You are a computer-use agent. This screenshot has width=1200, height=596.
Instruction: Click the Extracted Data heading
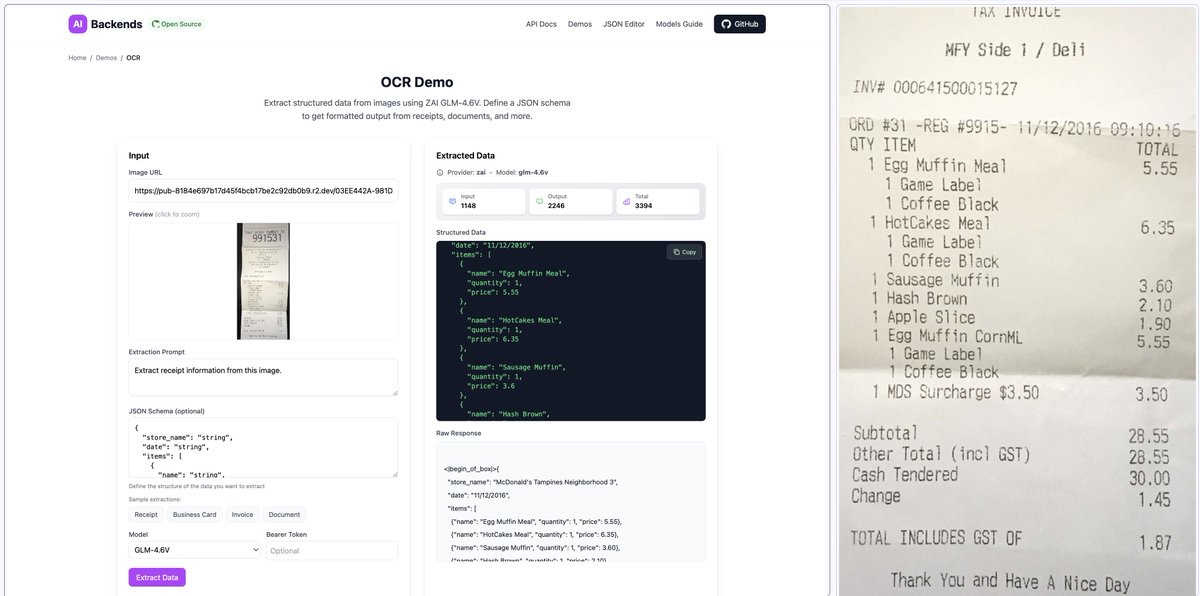[x=465, y=156]
